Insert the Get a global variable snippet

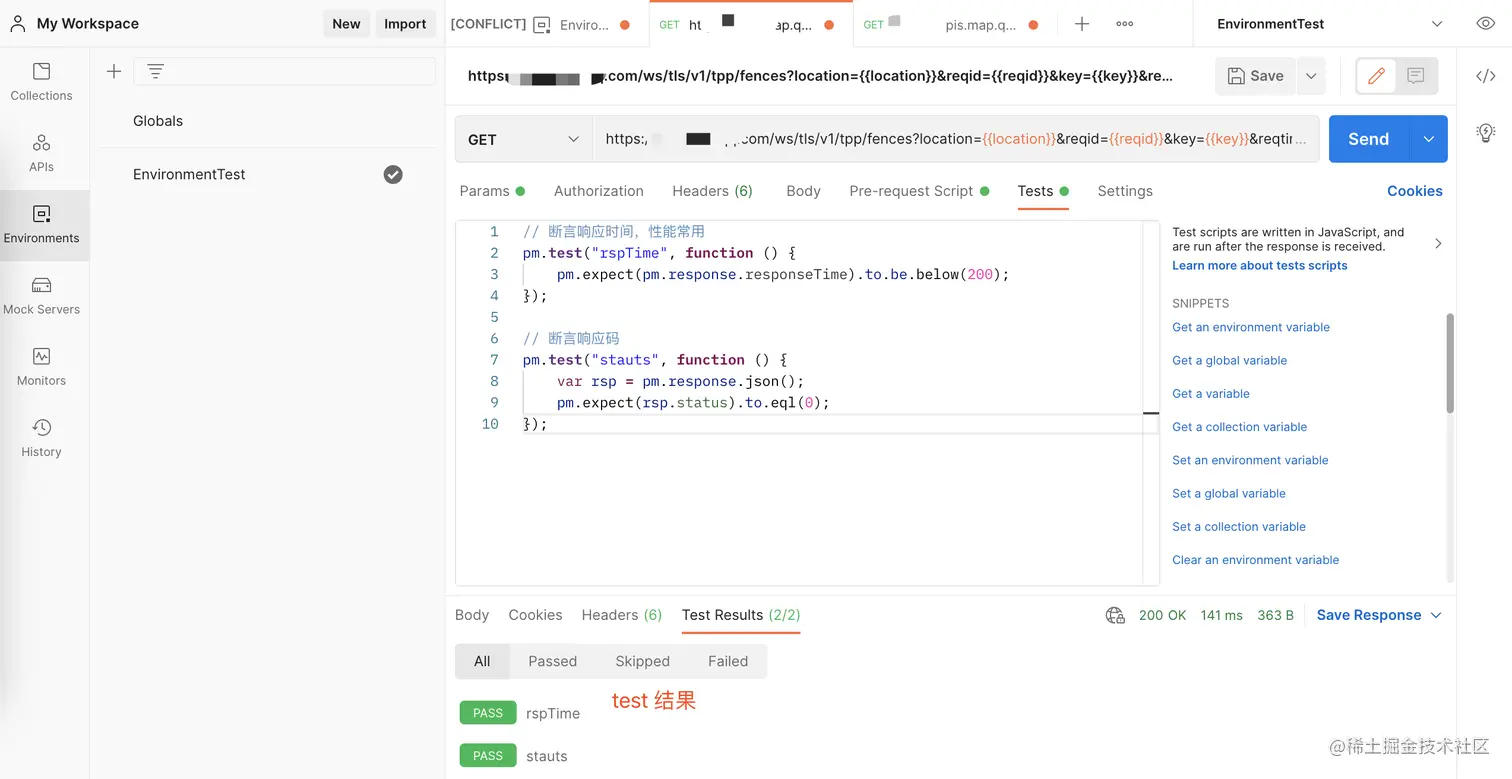(1229, 360)
